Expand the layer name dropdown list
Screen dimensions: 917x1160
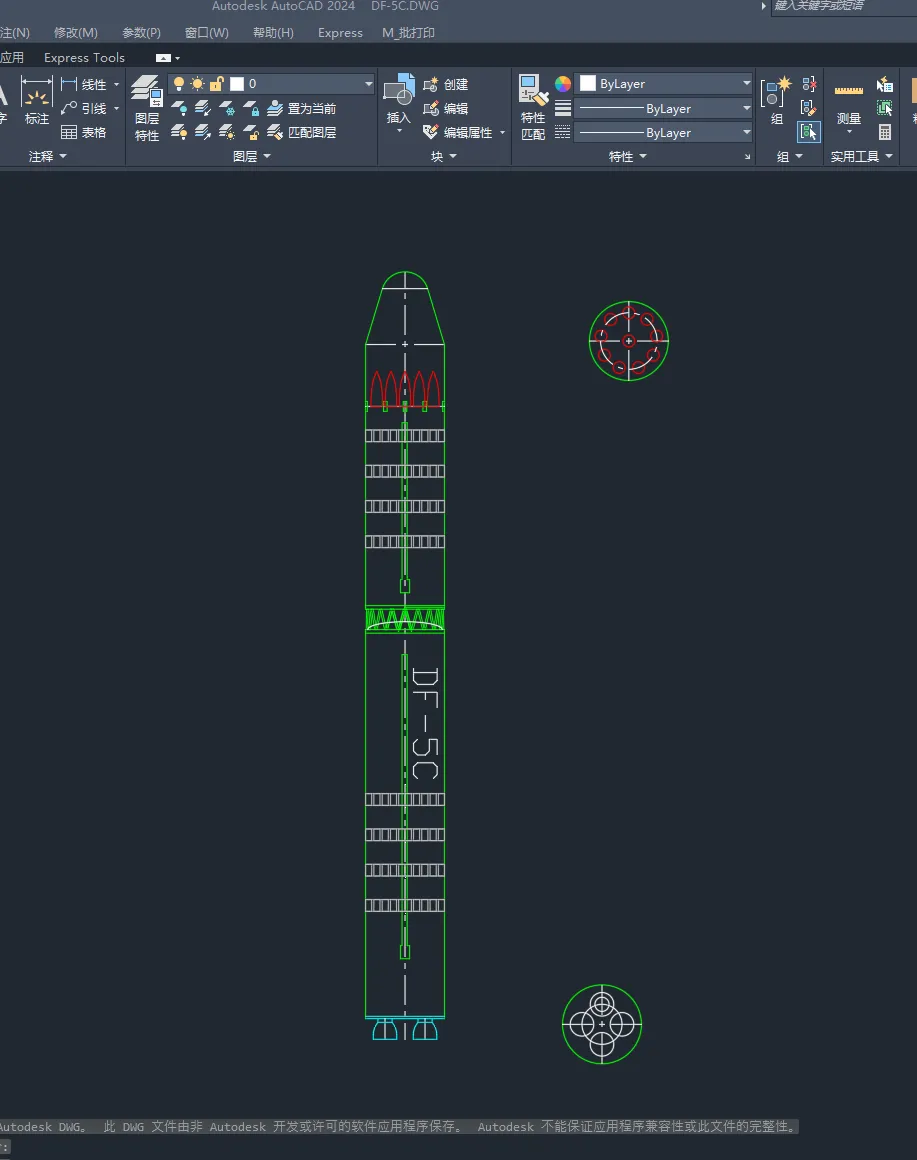(x=368, y=84)
